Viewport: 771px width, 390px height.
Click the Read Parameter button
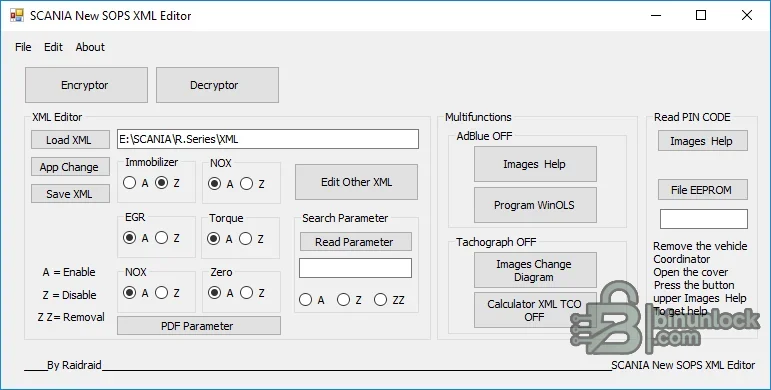click(356, 242)
